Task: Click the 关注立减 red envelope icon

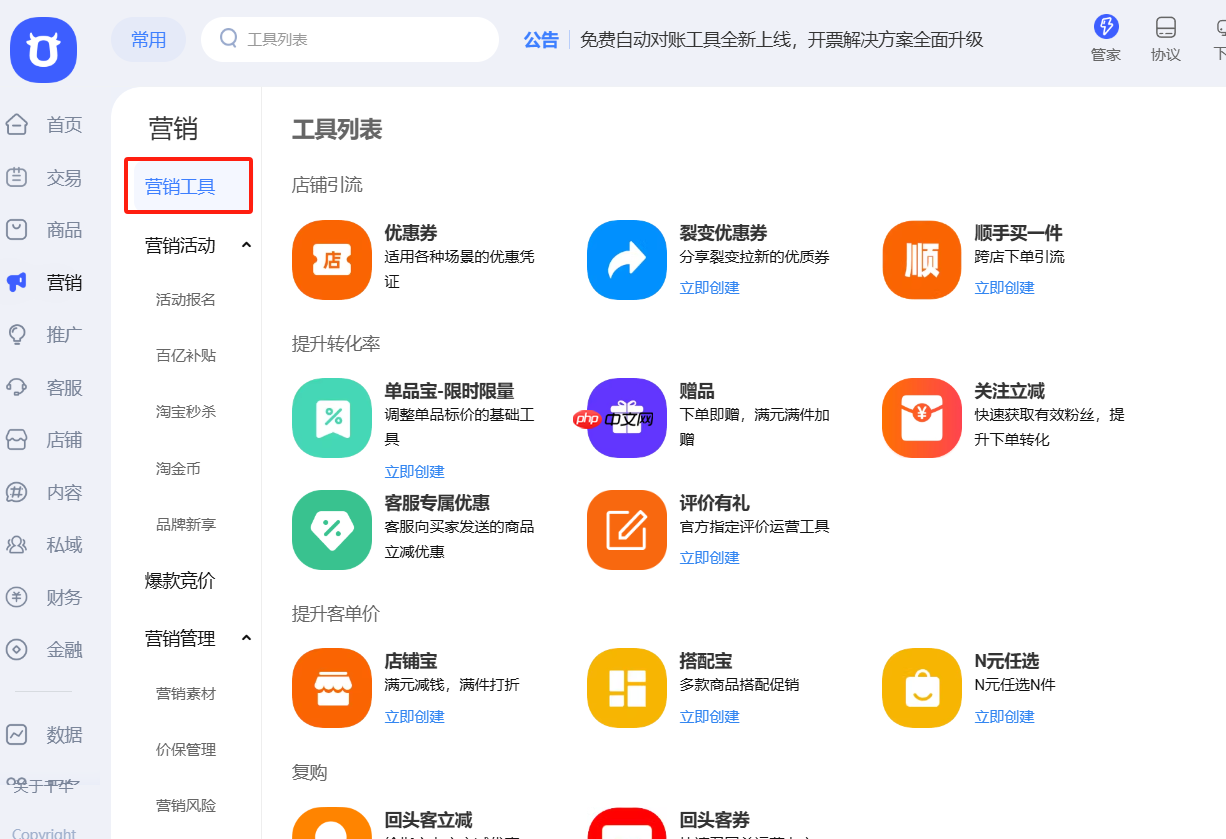Action: click(x=921, y=418)
